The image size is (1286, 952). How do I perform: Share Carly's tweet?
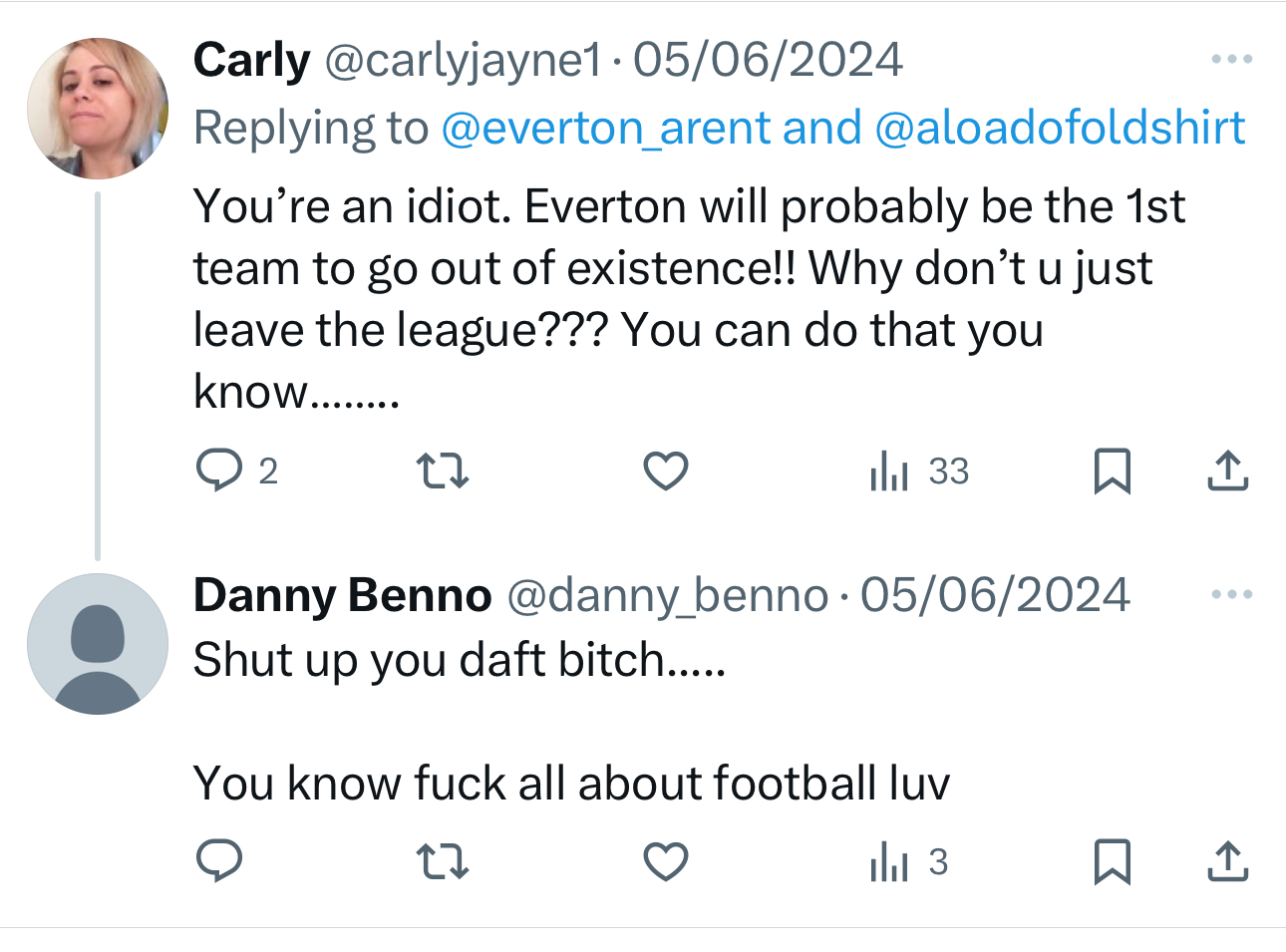pos(1227,471)
